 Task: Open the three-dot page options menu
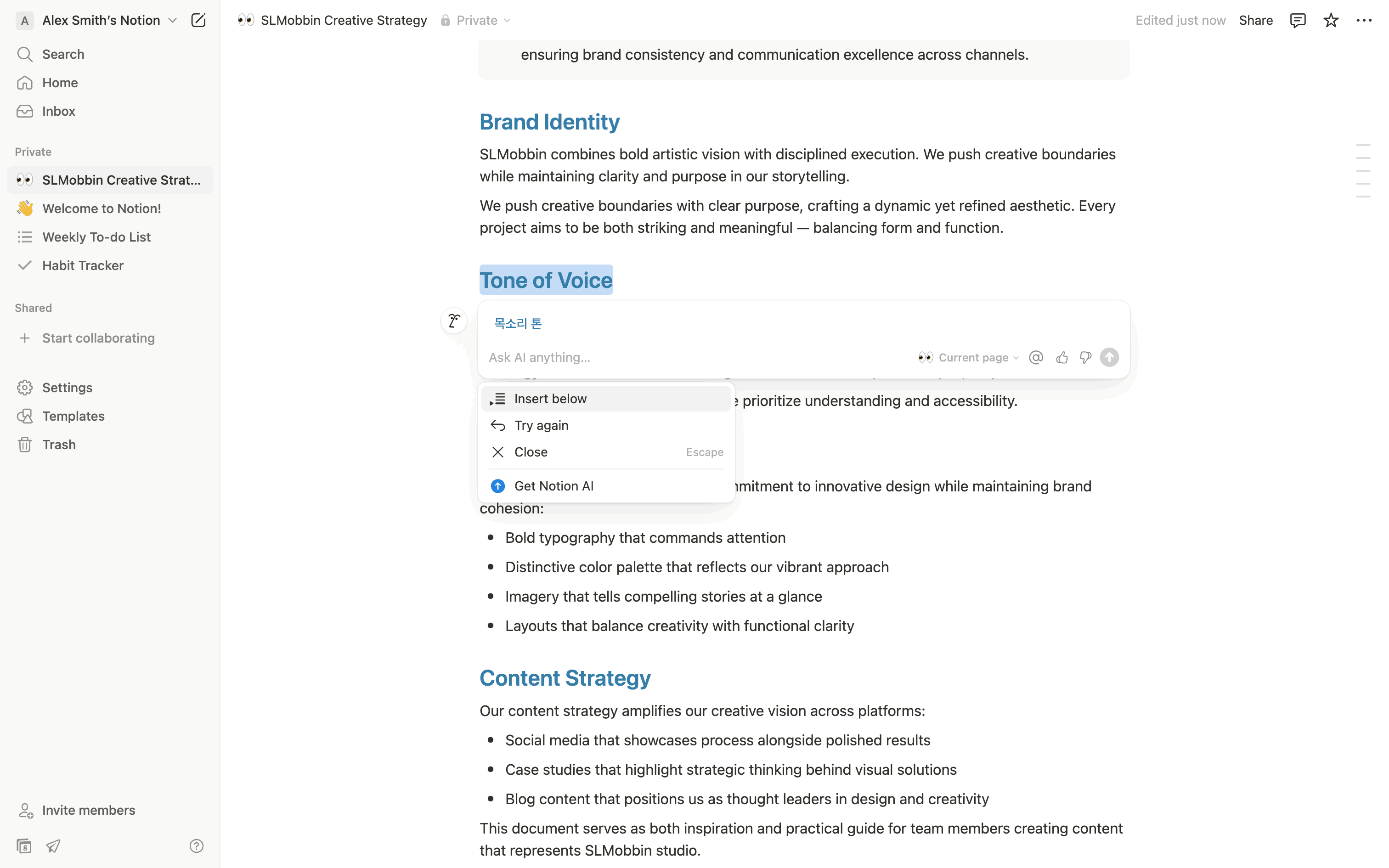(1364, 21)
